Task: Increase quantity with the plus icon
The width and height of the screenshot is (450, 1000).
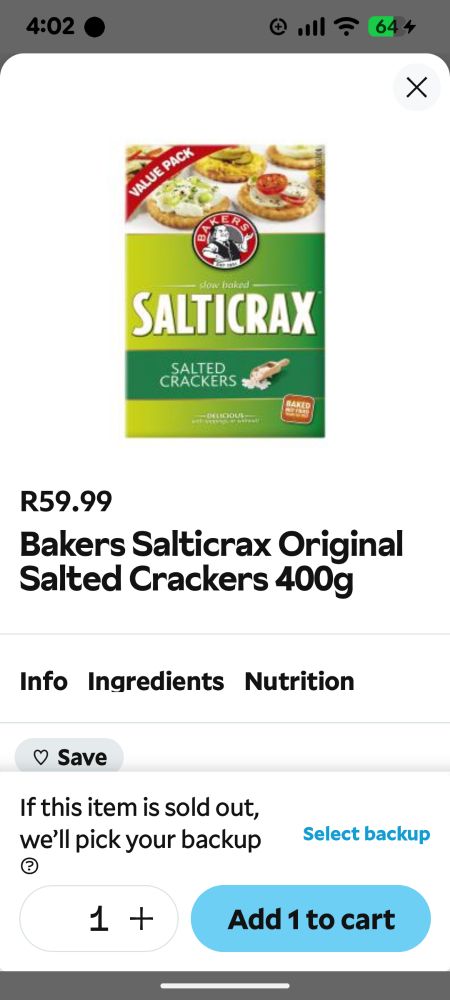Action: (x=141, y=918)
